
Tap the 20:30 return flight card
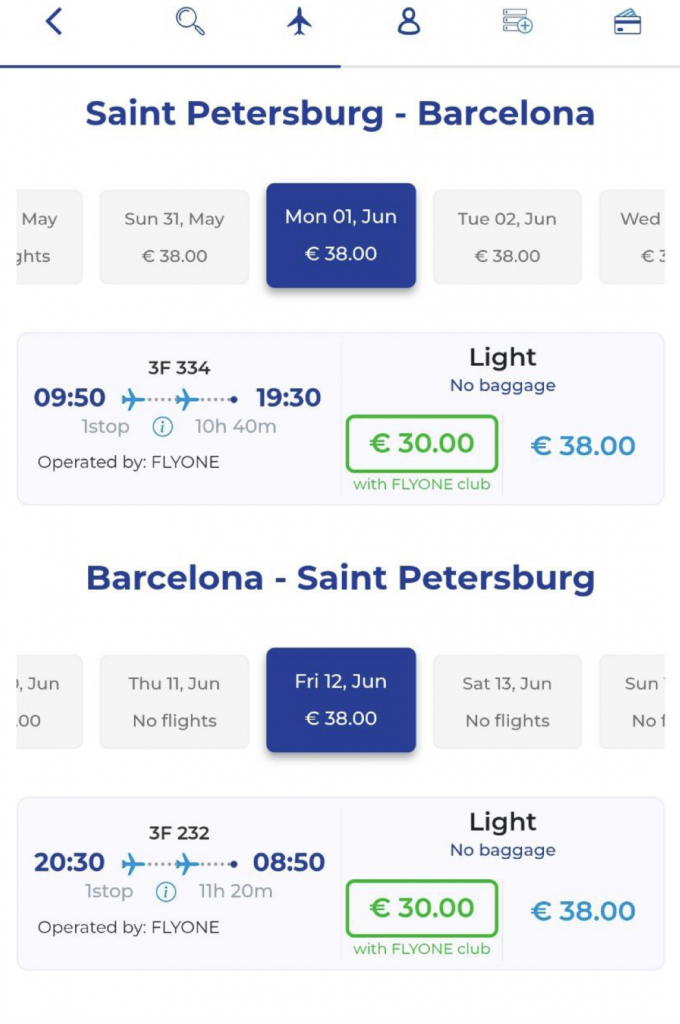click(178, 882)
